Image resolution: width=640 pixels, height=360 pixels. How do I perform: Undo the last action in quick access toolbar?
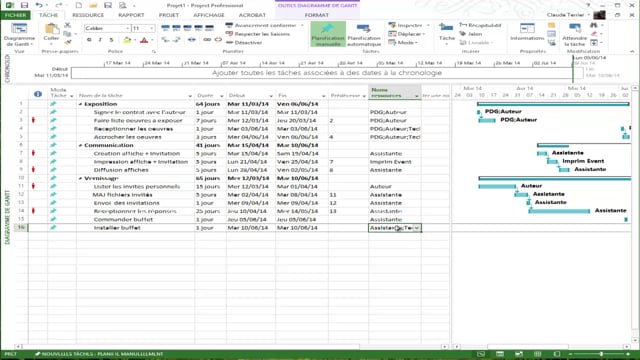pos(39,5)
